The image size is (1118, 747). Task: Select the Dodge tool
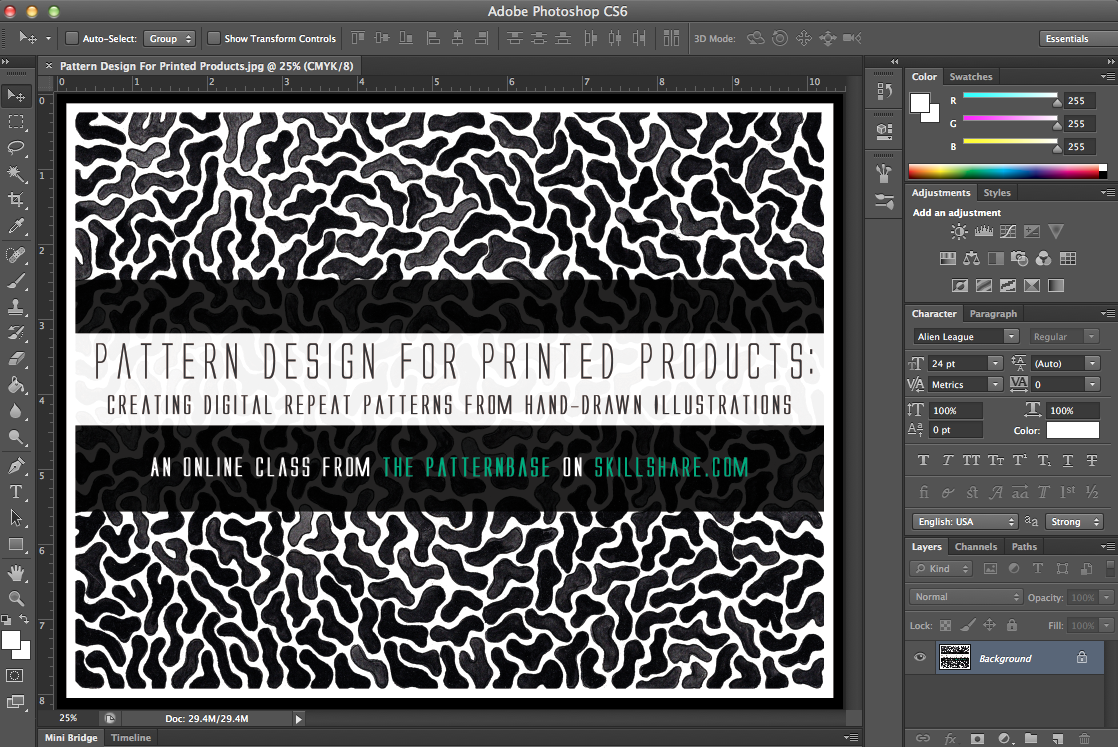tap(16, 438)
